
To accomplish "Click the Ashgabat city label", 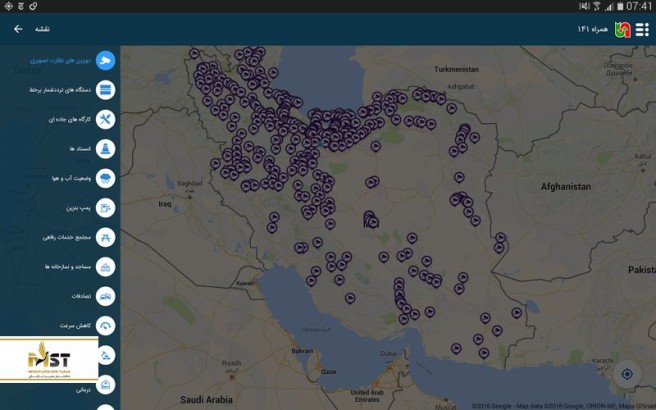I will tap(461, 87).
